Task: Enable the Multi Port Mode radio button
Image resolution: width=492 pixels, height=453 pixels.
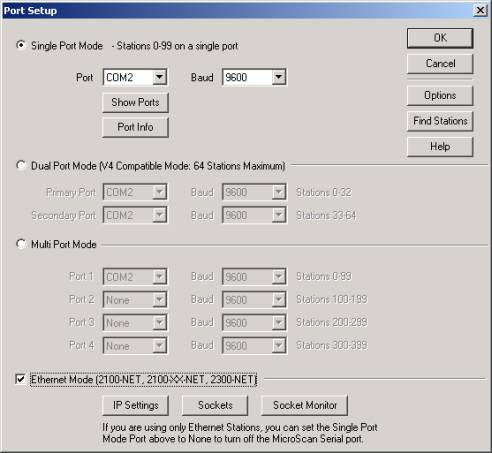Action: 21,244
